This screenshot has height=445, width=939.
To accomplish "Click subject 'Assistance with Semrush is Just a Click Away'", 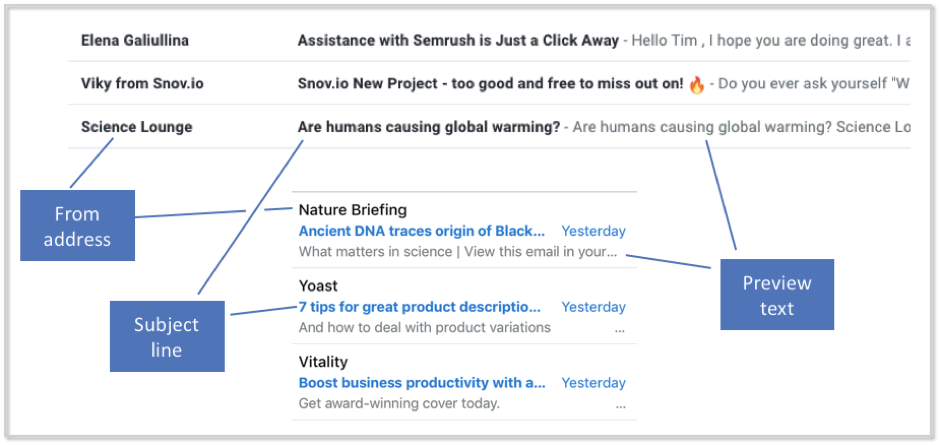I will click(x=458, y=40).
